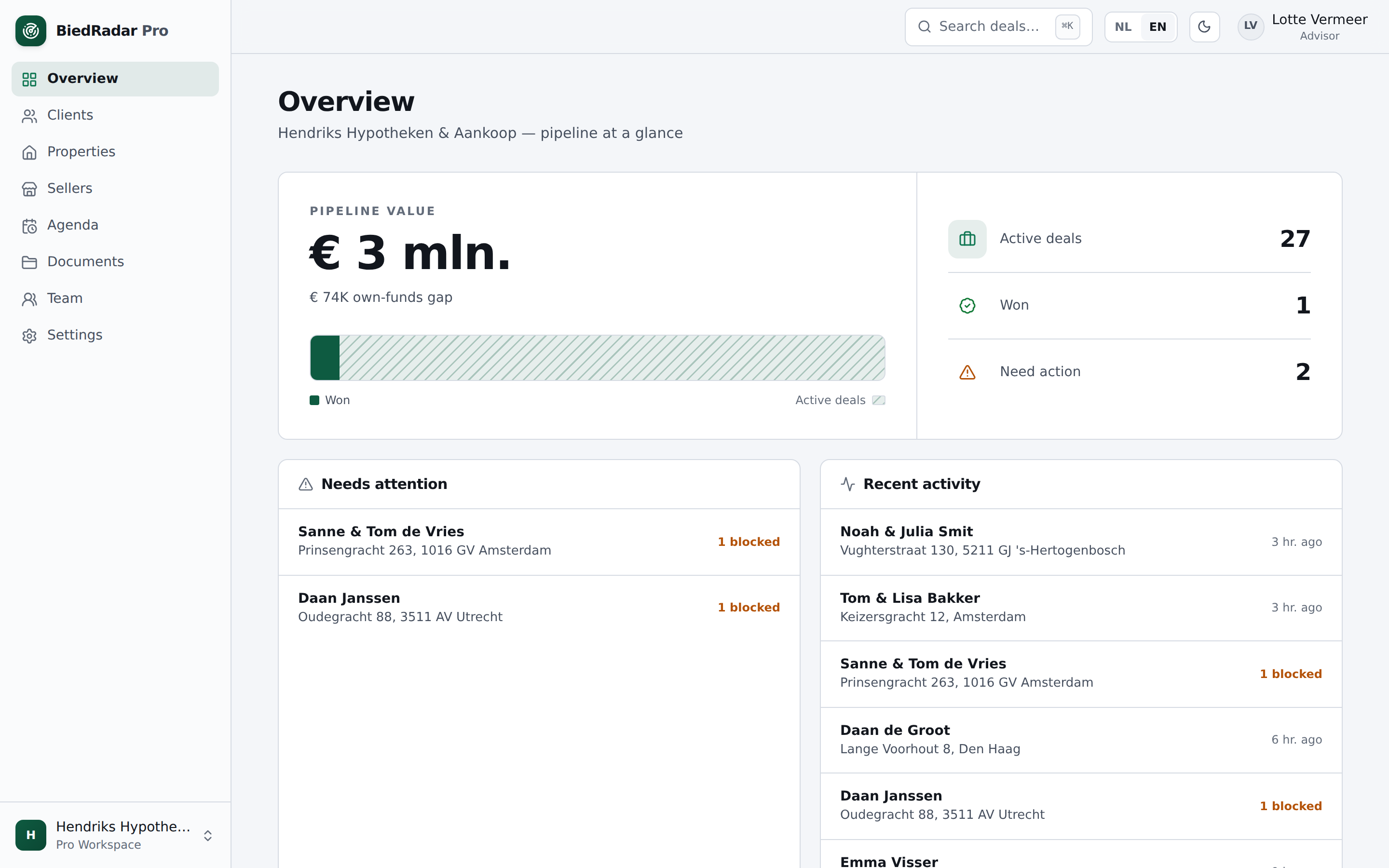Click the search magnifier icon
This screenshot has height=868, width=1389.
pyautogui.click(x=924, y=27)
